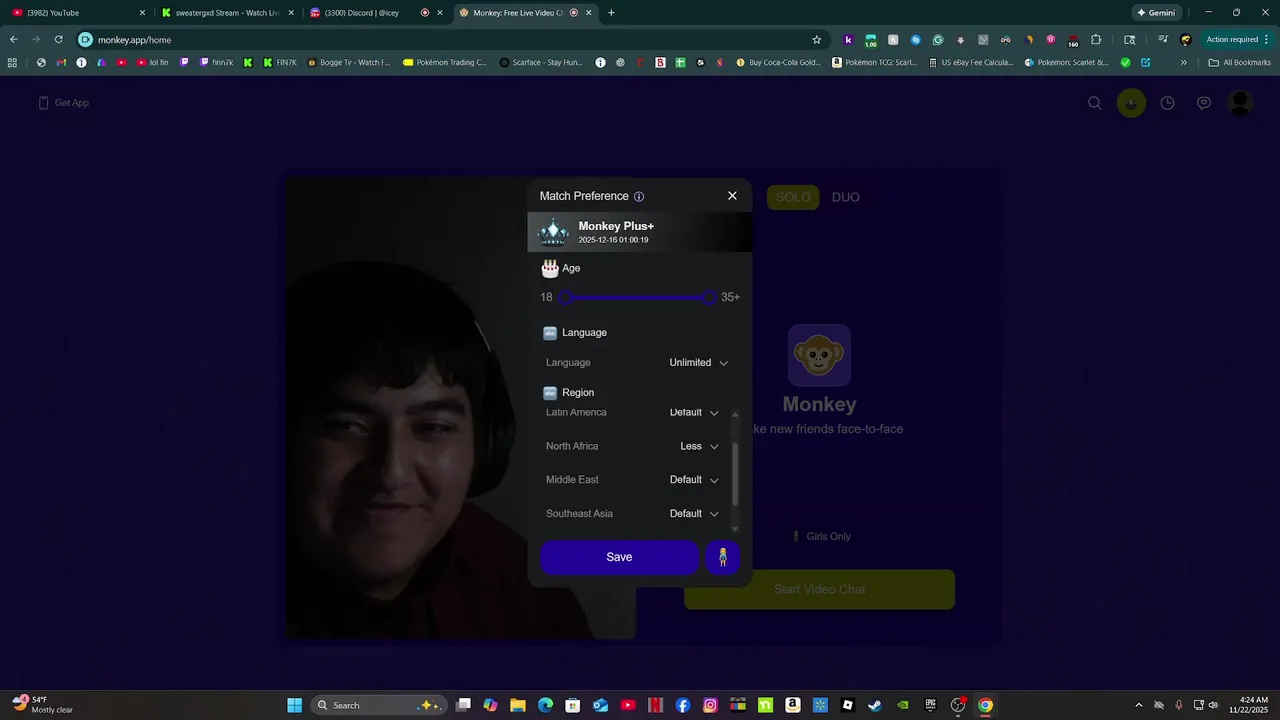Open a new browser tab
The height and width of the screenshot is (720, 1280).
coord(611,13)
